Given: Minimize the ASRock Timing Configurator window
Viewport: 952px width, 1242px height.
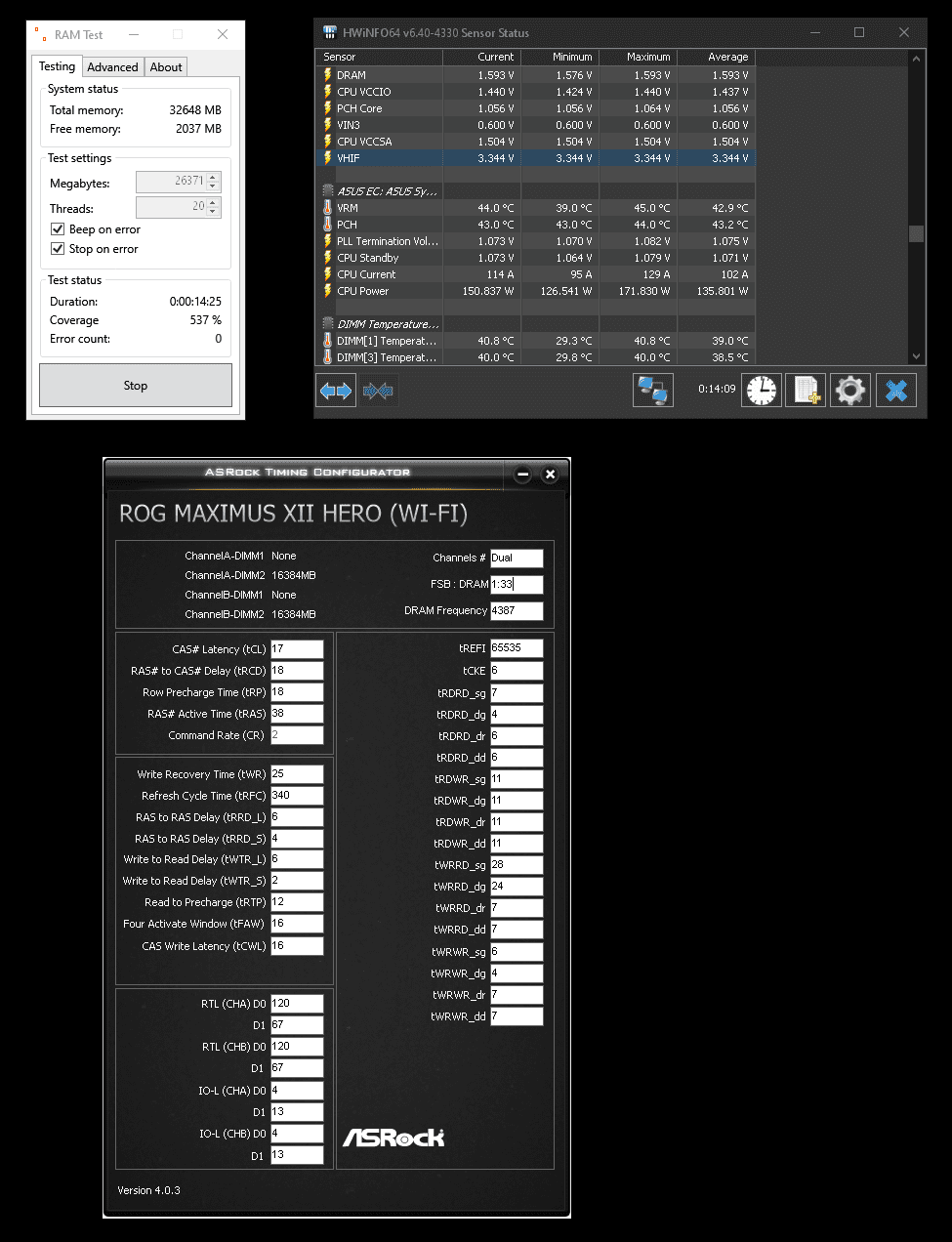Looking at the screenshot, I should point(522,475).
